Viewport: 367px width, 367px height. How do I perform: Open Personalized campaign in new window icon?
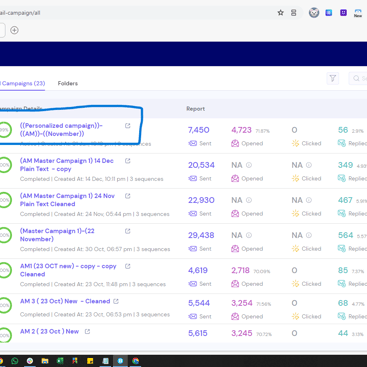click(128, 126)
